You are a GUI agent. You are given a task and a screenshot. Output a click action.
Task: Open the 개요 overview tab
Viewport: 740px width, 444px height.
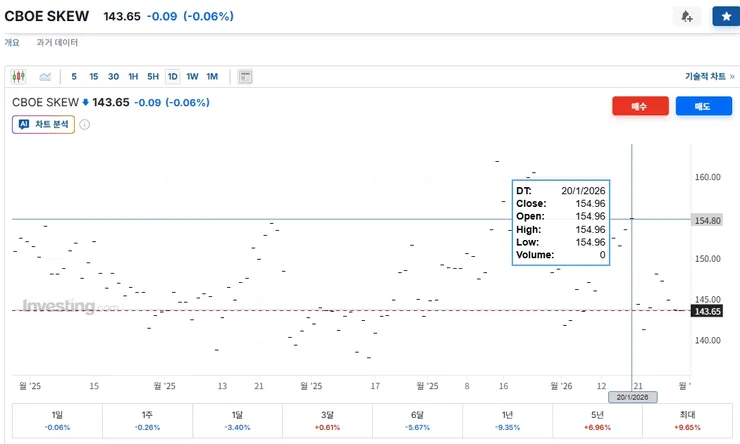[x=12, y=42]
